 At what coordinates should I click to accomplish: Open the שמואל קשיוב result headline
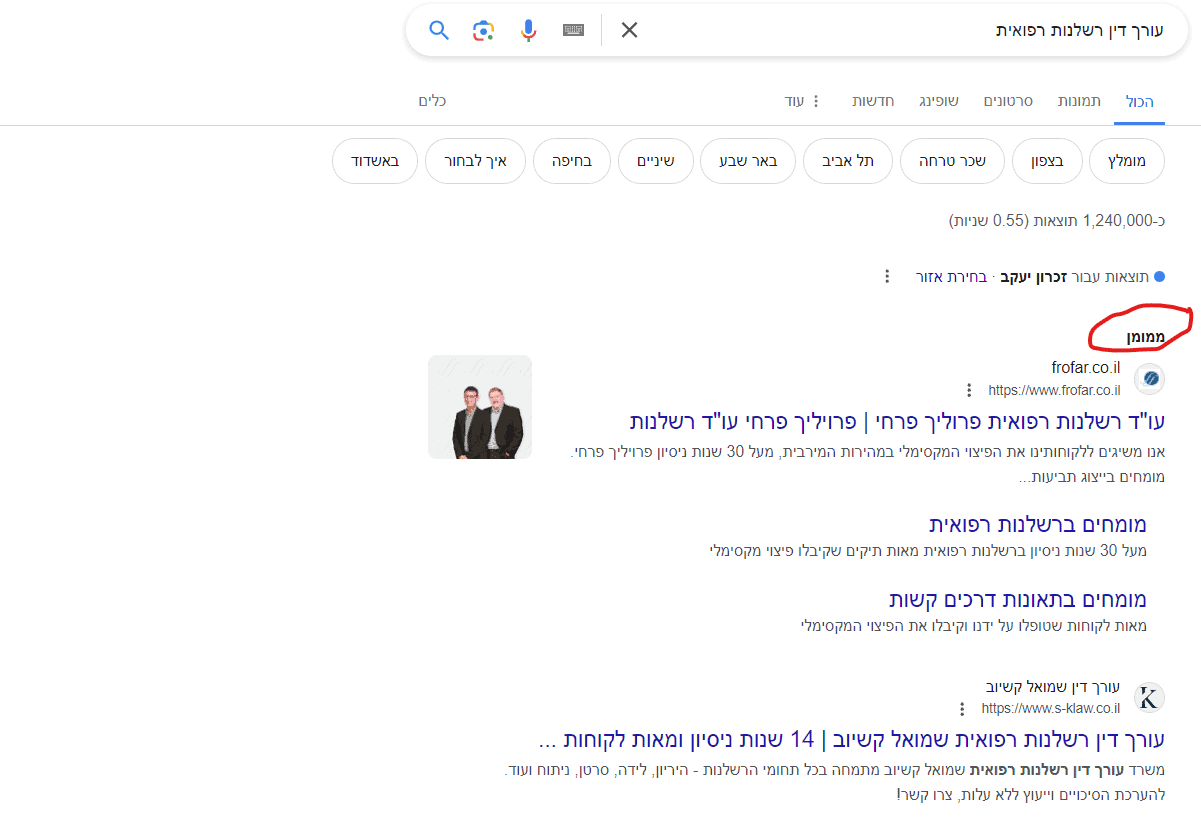pos(851,740)
